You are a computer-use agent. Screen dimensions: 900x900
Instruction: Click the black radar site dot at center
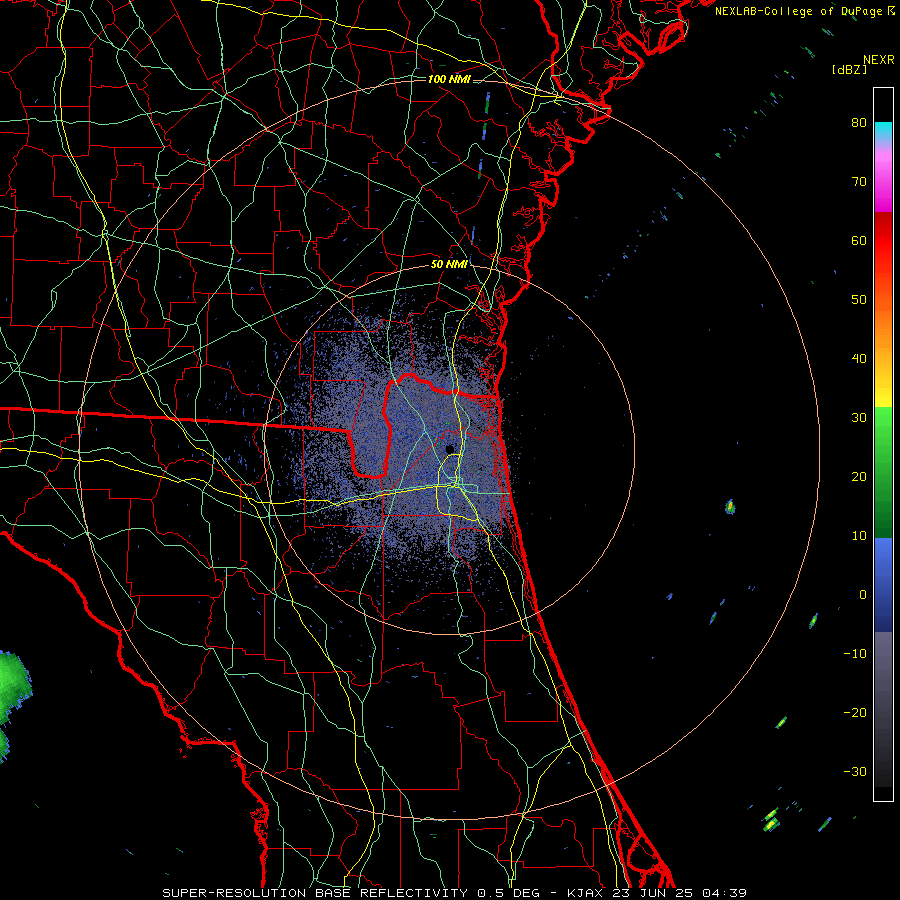tap(449, 449)
